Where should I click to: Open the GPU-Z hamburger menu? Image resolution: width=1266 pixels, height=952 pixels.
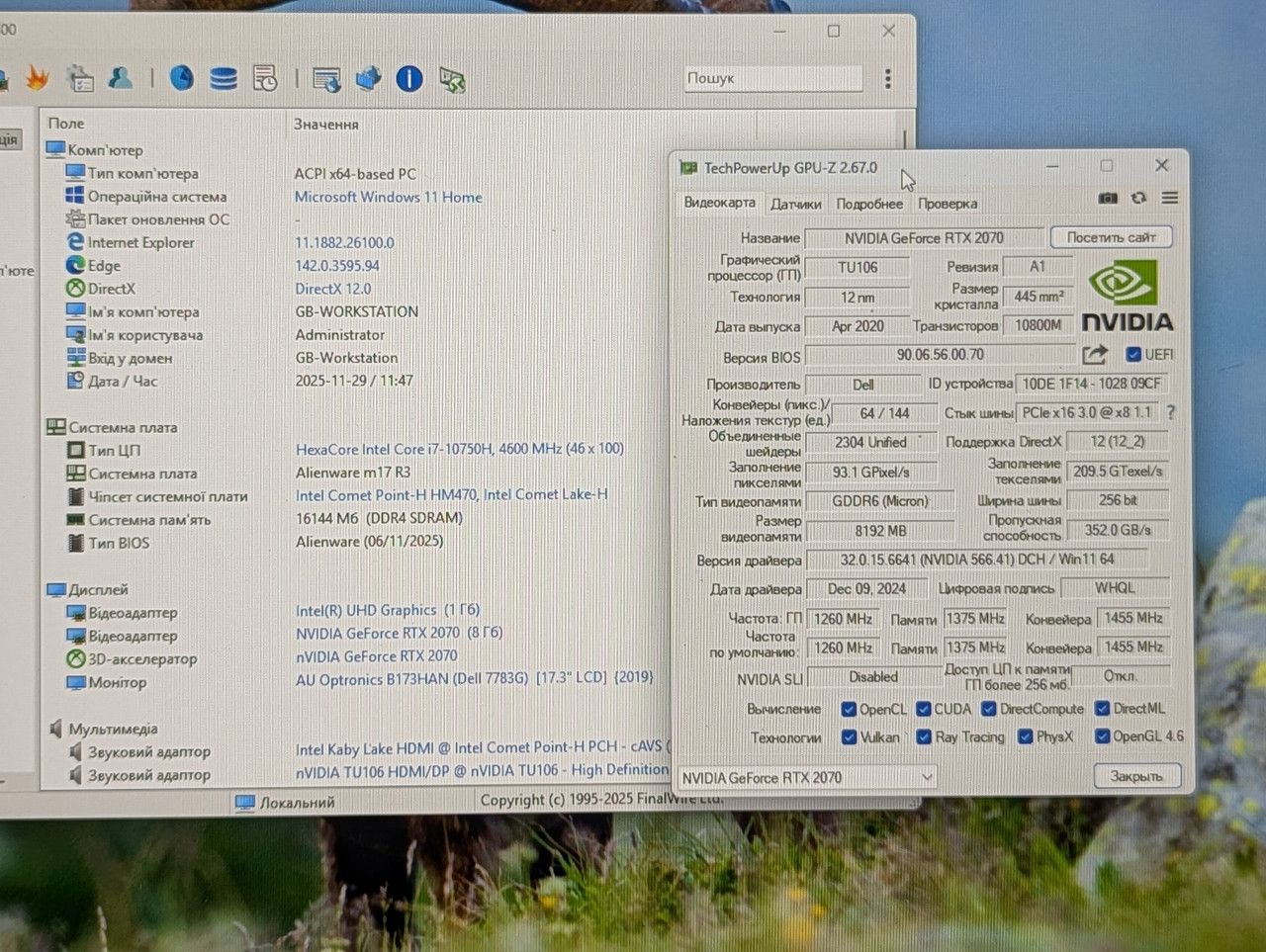1170,198
